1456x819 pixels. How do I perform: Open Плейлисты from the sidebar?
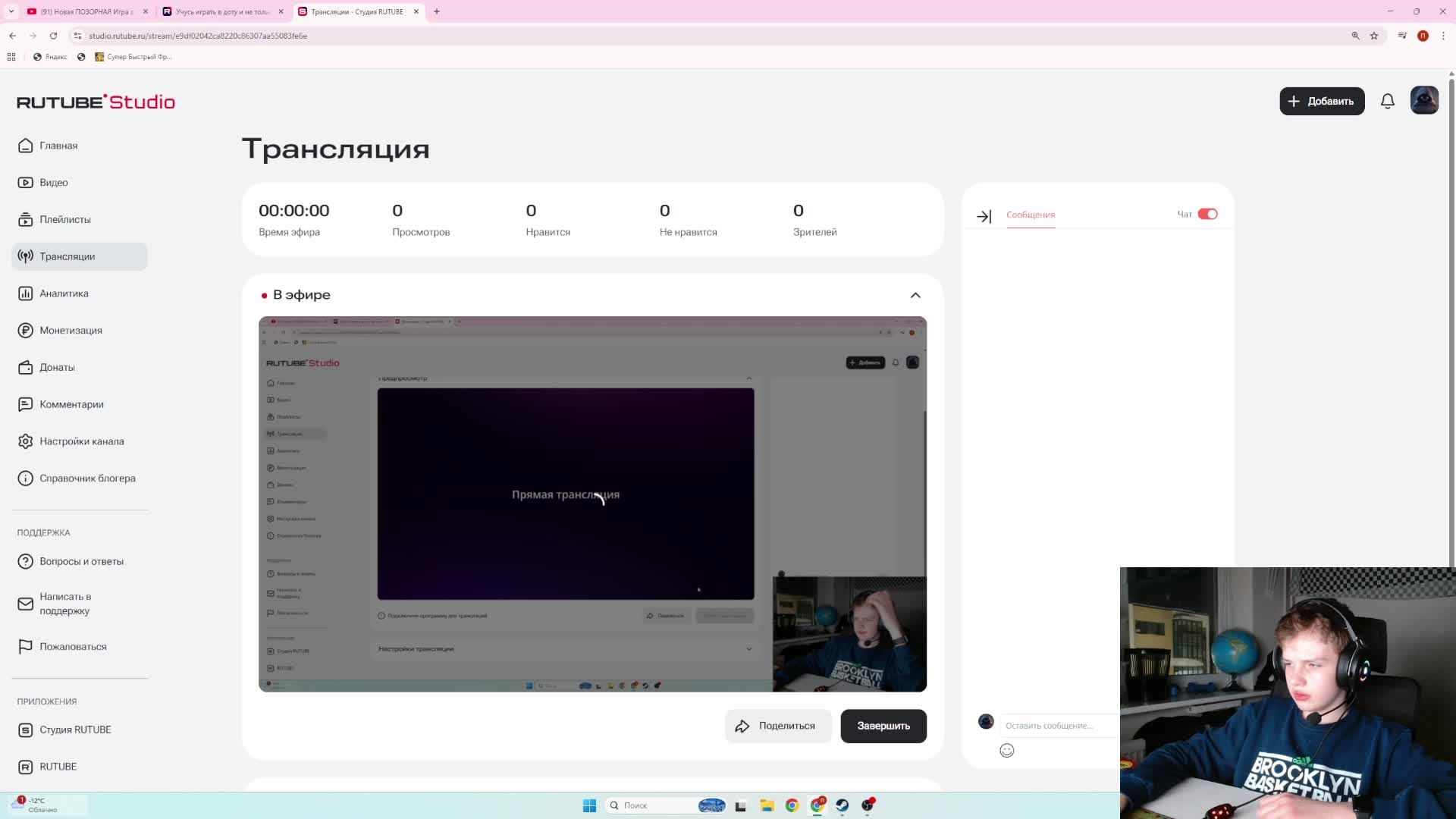point(65,219)
